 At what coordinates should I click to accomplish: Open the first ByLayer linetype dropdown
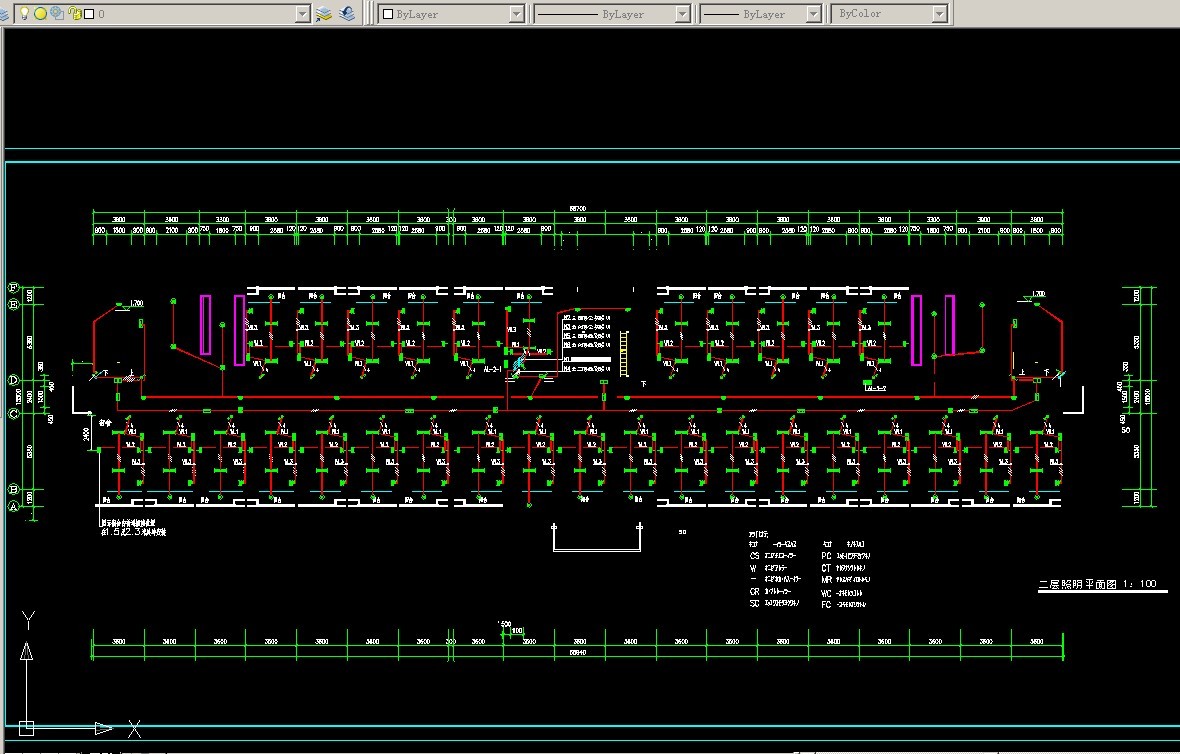tap(682, 14)
